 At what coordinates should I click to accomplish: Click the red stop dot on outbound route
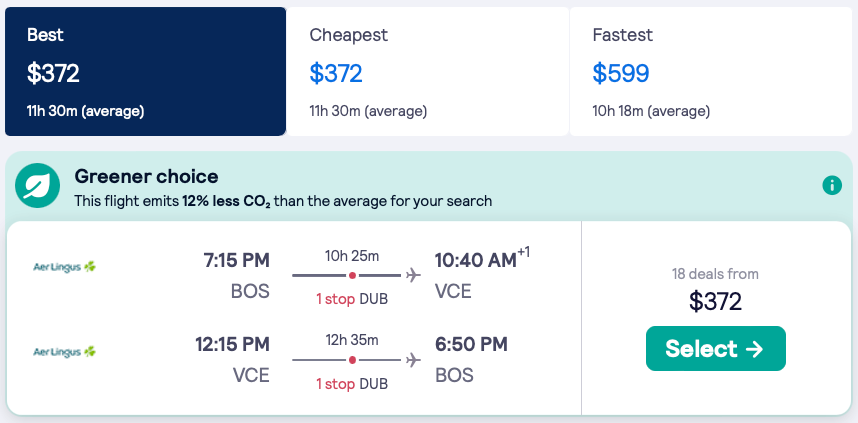point(352,275)
